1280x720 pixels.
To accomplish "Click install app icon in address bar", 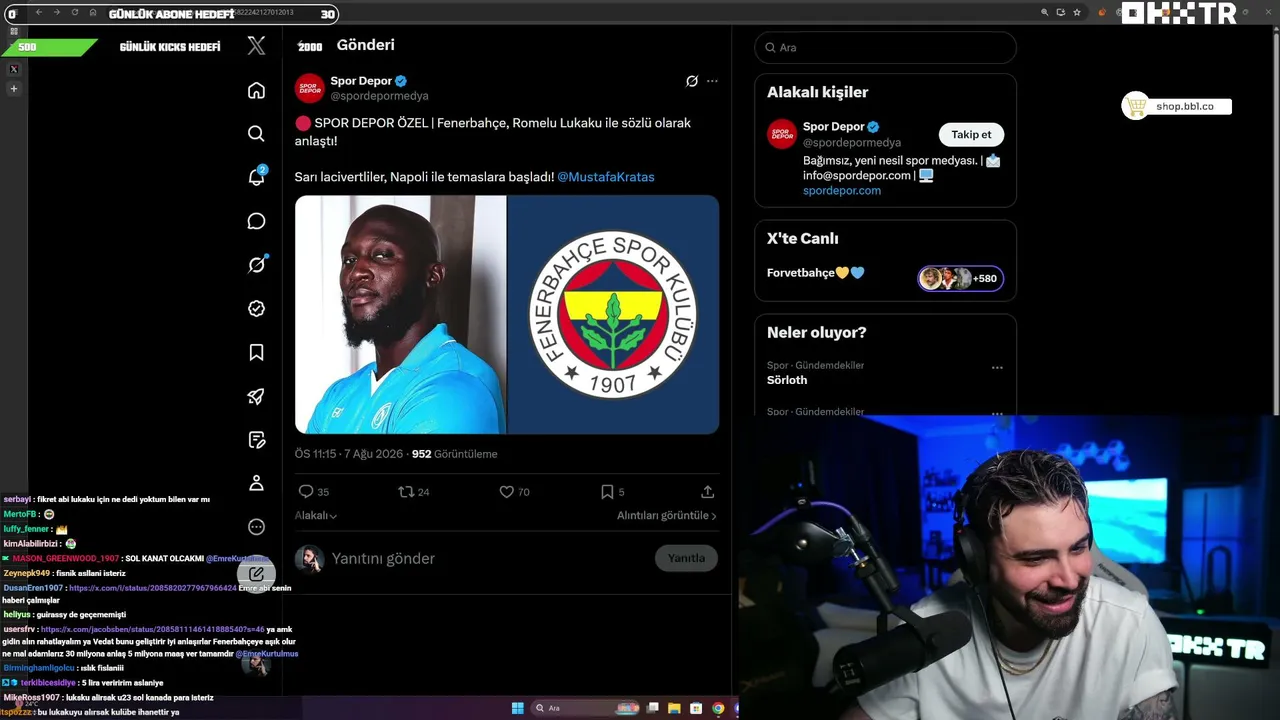I will [1061, 12].
